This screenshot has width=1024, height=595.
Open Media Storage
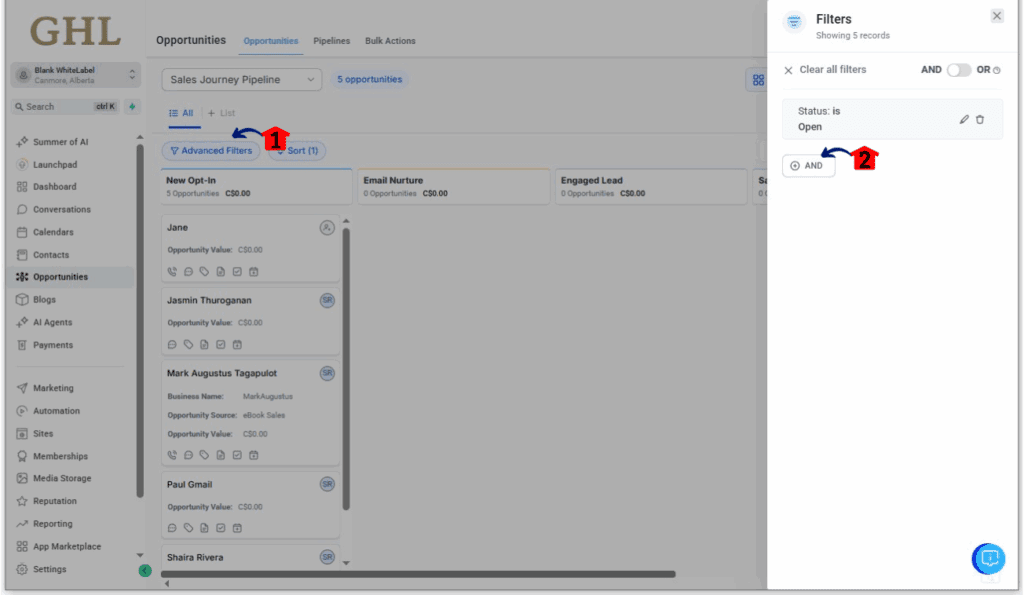(x=62, y=479)
